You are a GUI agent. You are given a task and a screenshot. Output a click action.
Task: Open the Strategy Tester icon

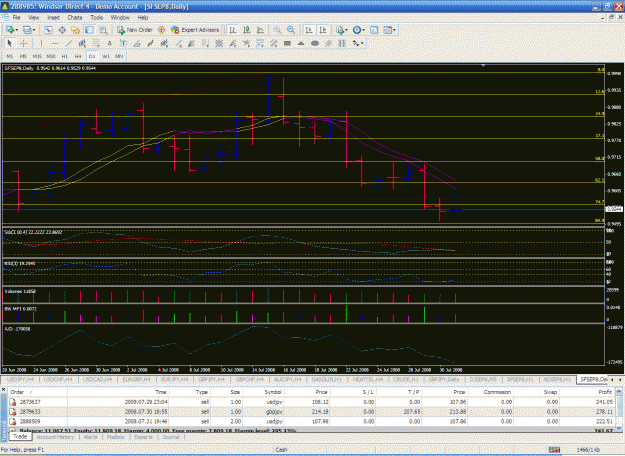pos(103,30)
